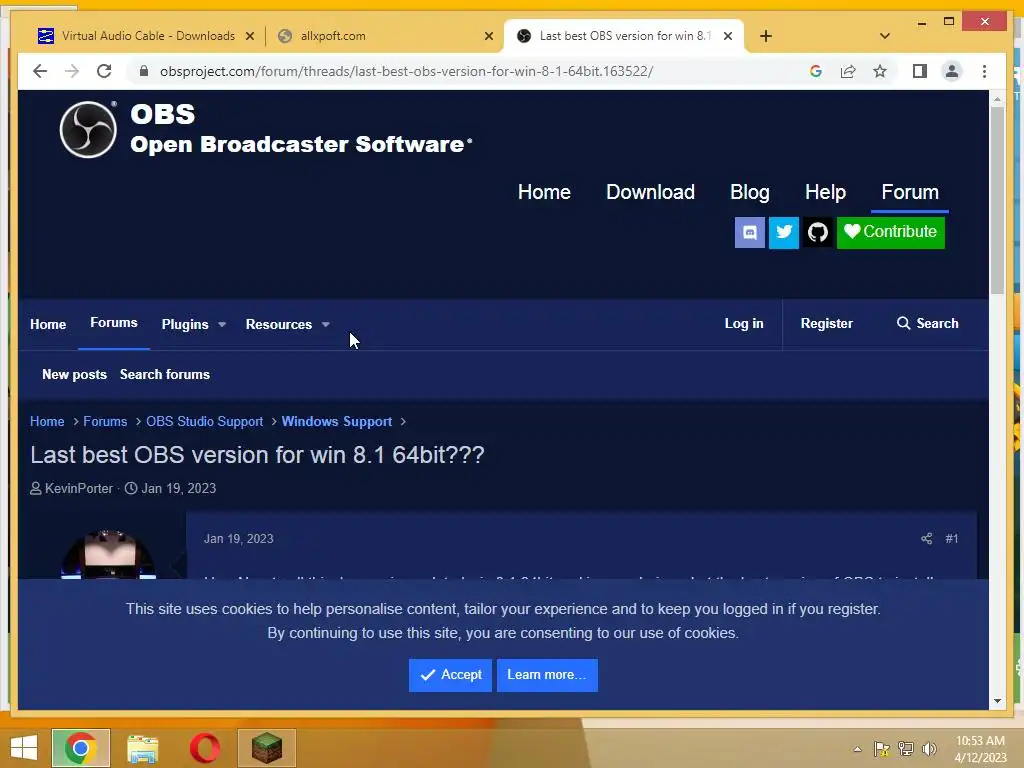Click the Search forums link
This screenshot has height=768, width=1024.
pos(165,375)
